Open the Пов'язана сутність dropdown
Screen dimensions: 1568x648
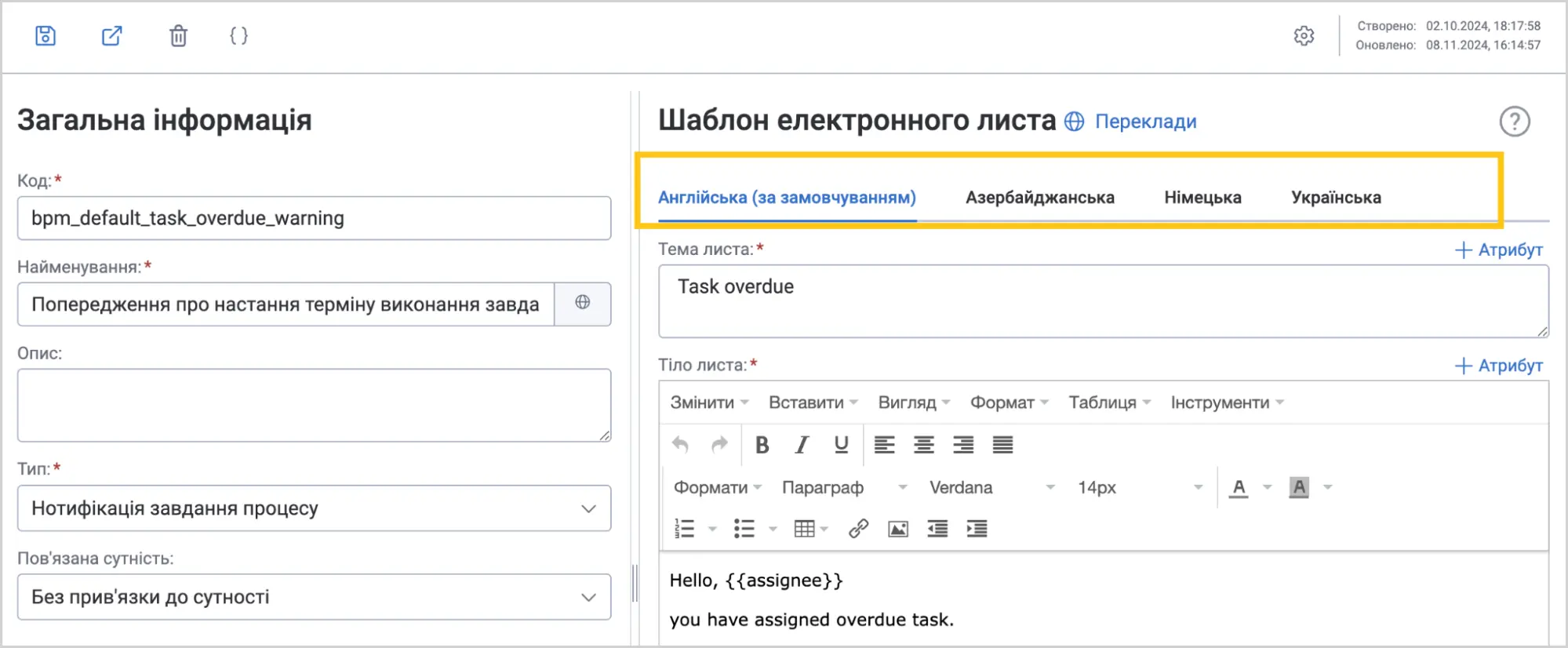(x=314, y=597)
